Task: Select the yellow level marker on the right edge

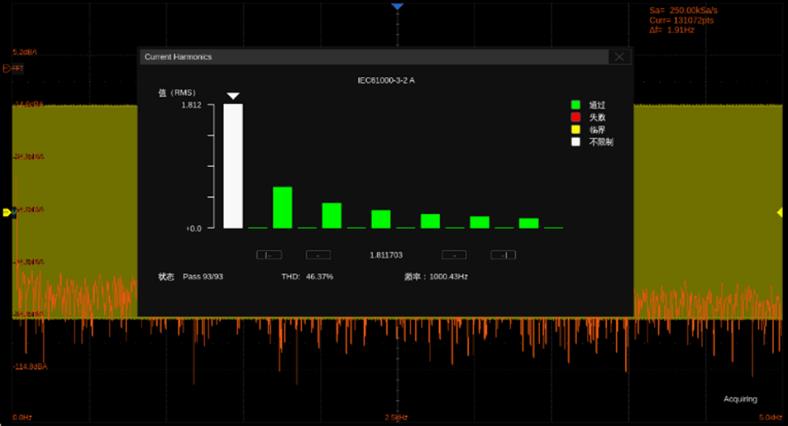Action: coord(780,212)
